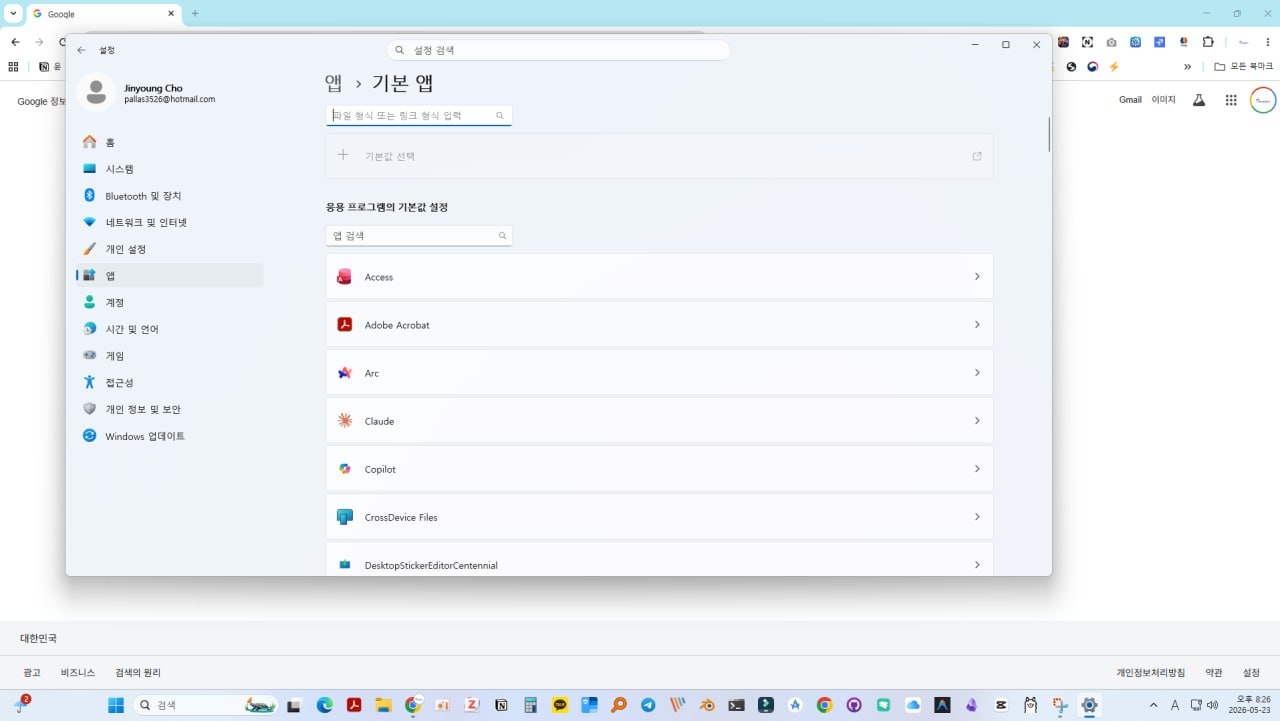Open the 홈 page in Settings sidebar
The width and height of the screenshot is (1280, 721).
click(169, 142)
